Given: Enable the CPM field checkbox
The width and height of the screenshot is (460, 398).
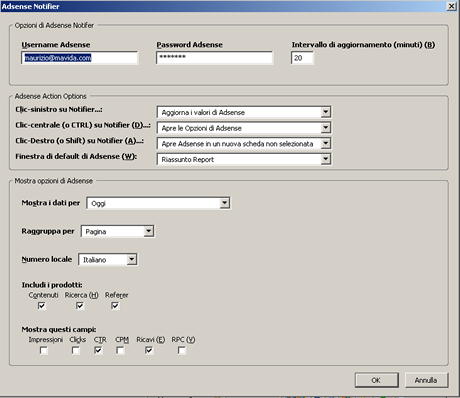Looking at the screenshot, I should pos(120,350).
